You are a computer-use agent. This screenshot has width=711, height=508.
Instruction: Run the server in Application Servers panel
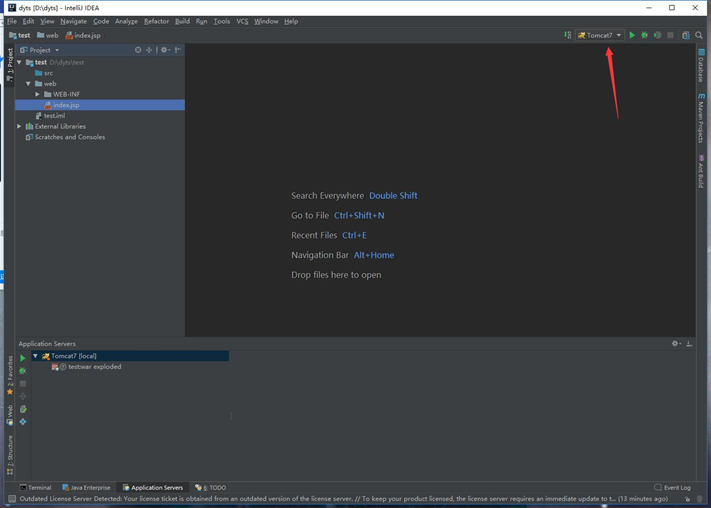23,358
